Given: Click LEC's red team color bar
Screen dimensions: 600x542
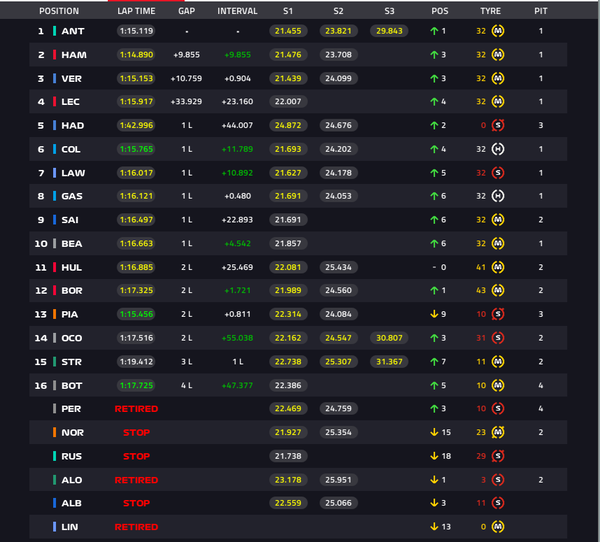Looking at the screenshot, I should [x=54, y=101].
